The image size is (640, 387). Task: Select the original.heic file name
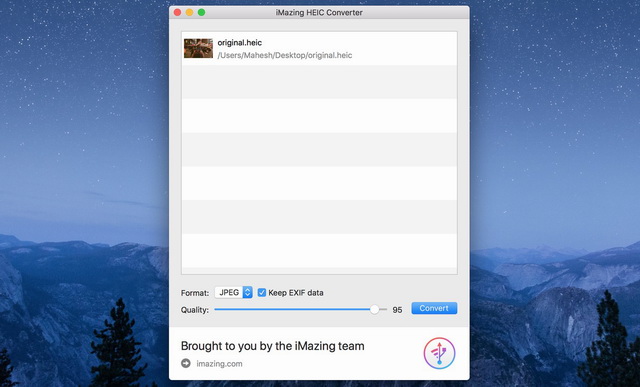pos(240,42)
